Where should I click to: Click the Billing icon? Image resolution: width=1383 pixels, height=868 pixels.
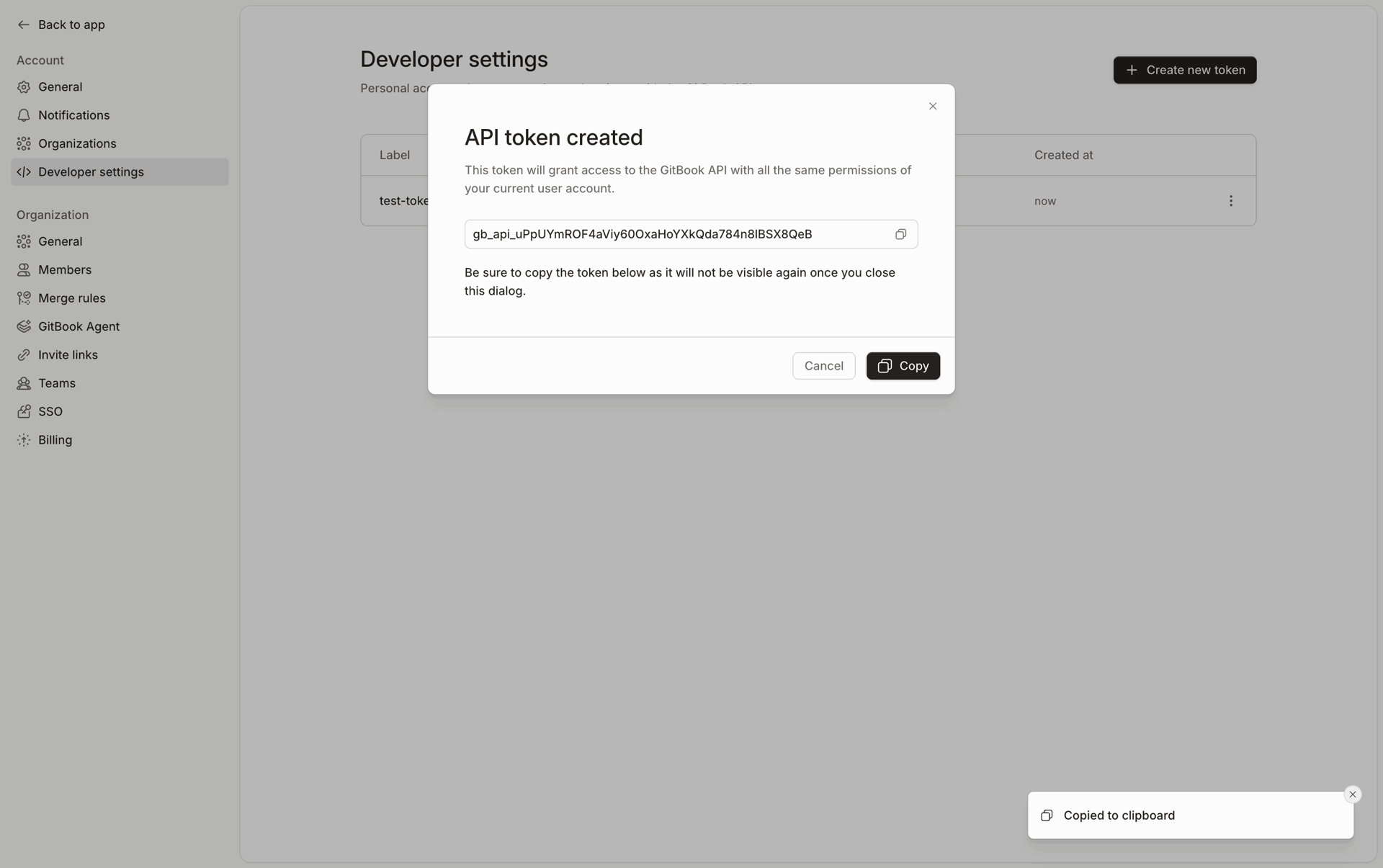[x=24, y=440]
